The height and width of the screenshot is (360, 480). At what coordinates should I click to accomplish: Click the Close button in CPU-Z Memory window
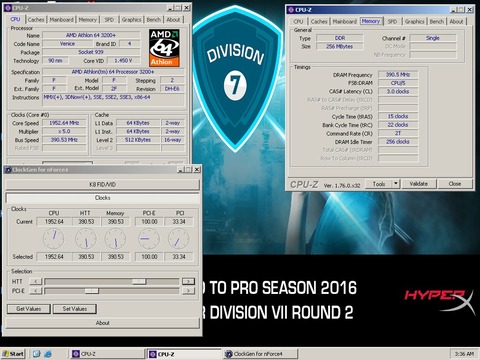455,184
